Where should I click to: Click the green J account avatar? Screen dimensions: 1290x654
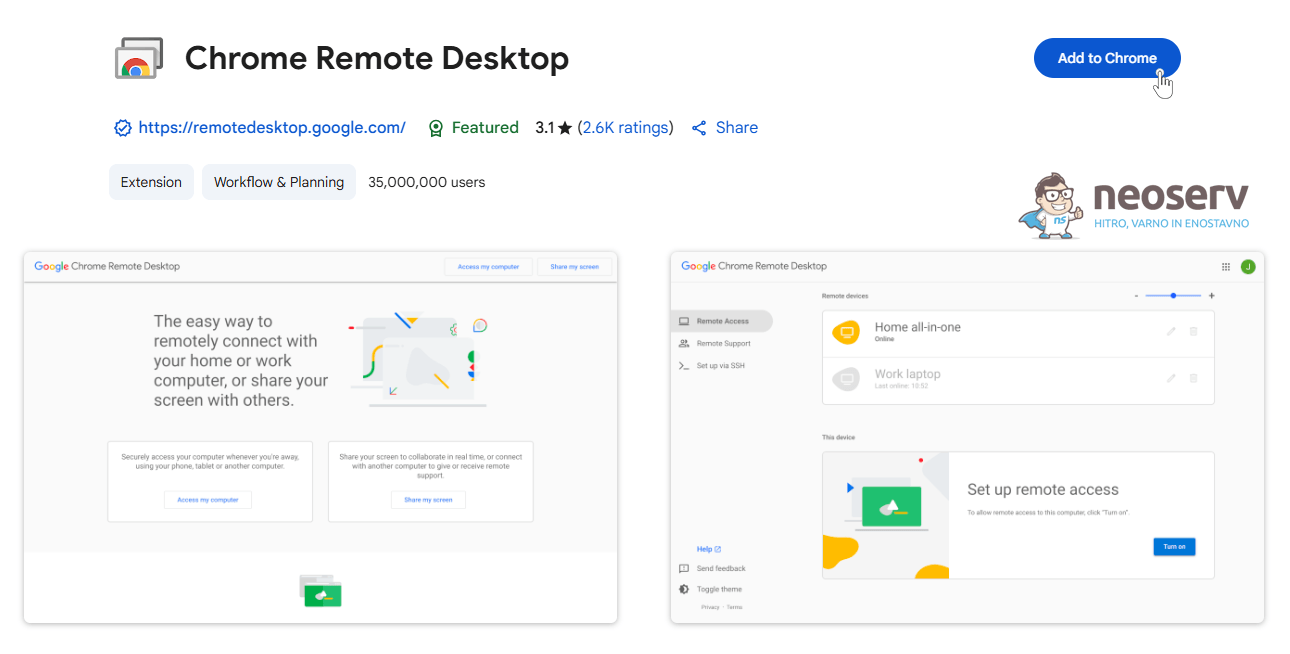(1248, 267)
